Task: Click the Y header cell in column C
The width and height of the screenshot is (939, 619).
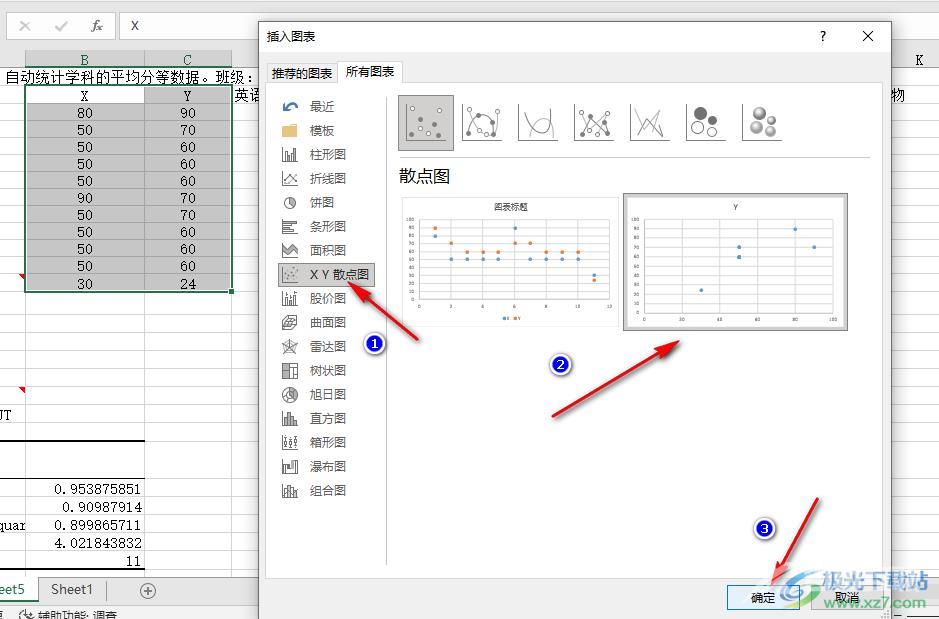Action: click(188, 96)
